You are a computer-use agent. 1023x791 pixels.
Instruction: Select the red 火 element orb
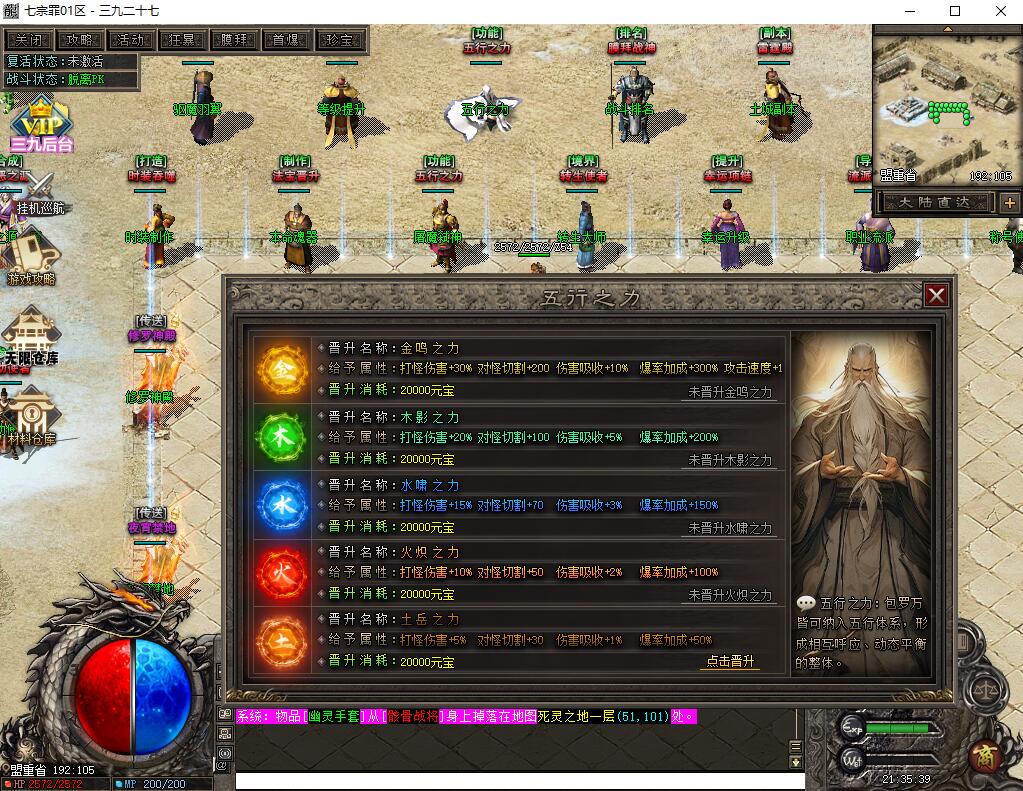[282, 573]
